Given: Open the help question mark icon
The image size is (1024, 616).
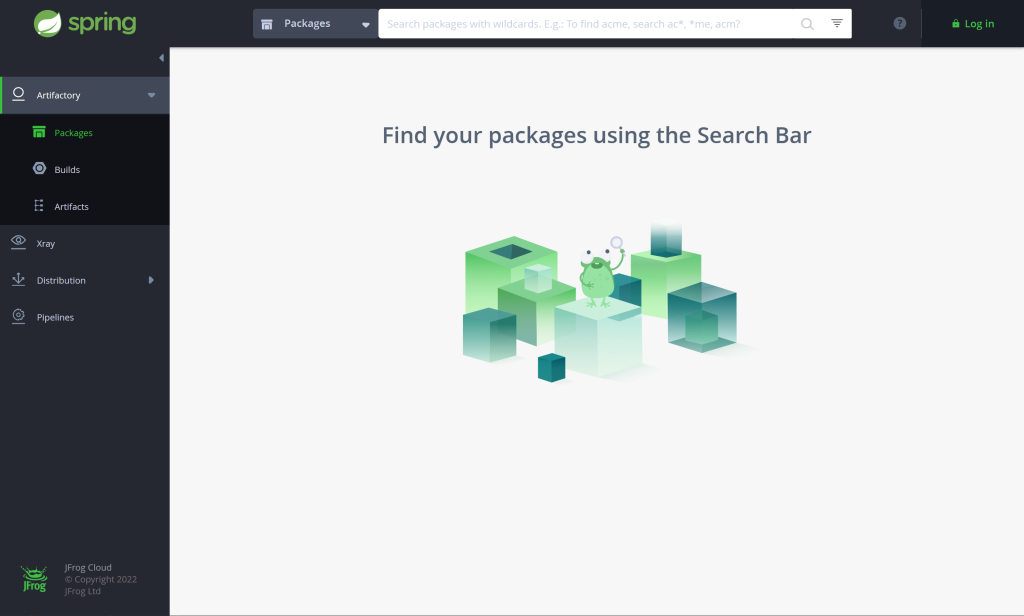Looking at the screenshot, I should coord(899,24).
